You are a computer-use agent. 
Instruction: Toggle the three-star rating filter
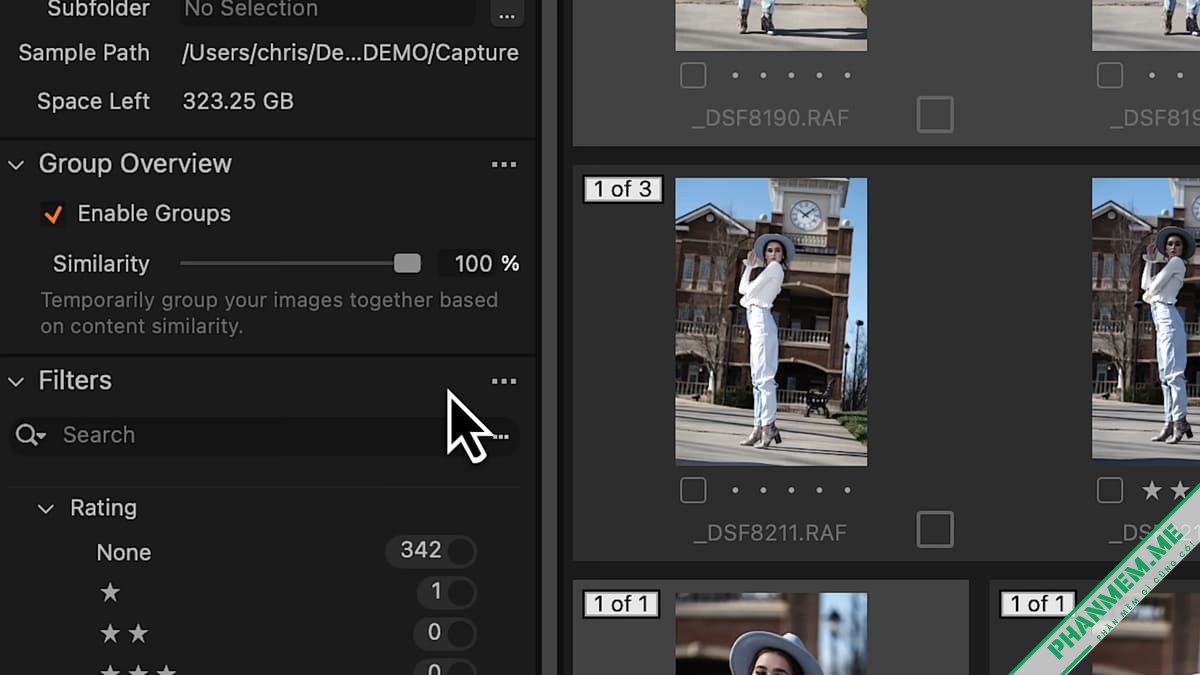pos(445,668)
